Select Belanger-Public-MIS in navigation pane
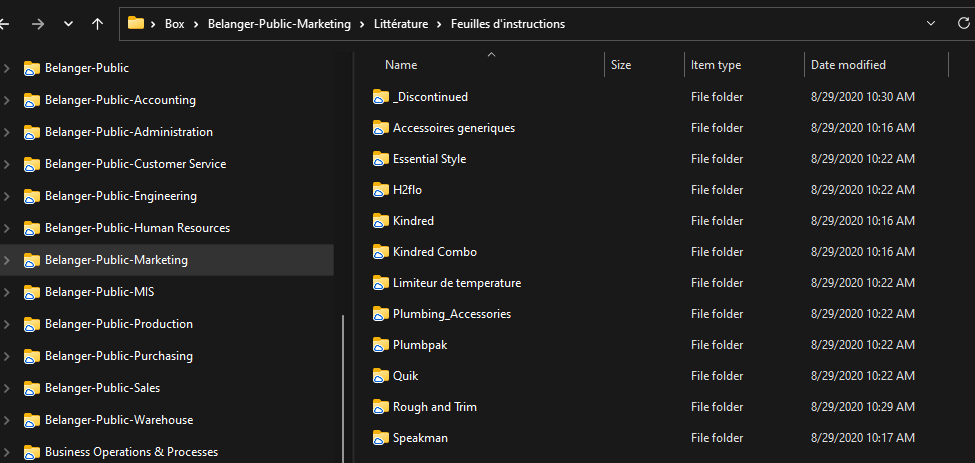975x463 pixels. 99,291
